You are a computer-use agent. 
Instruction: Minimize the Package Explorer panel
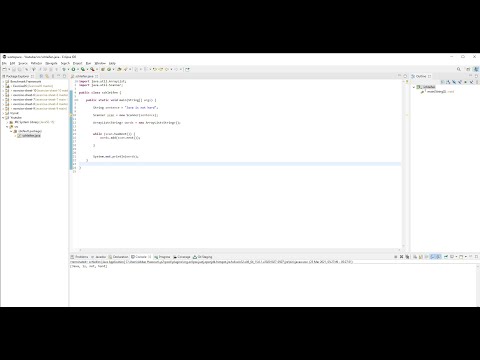point(58,76)
